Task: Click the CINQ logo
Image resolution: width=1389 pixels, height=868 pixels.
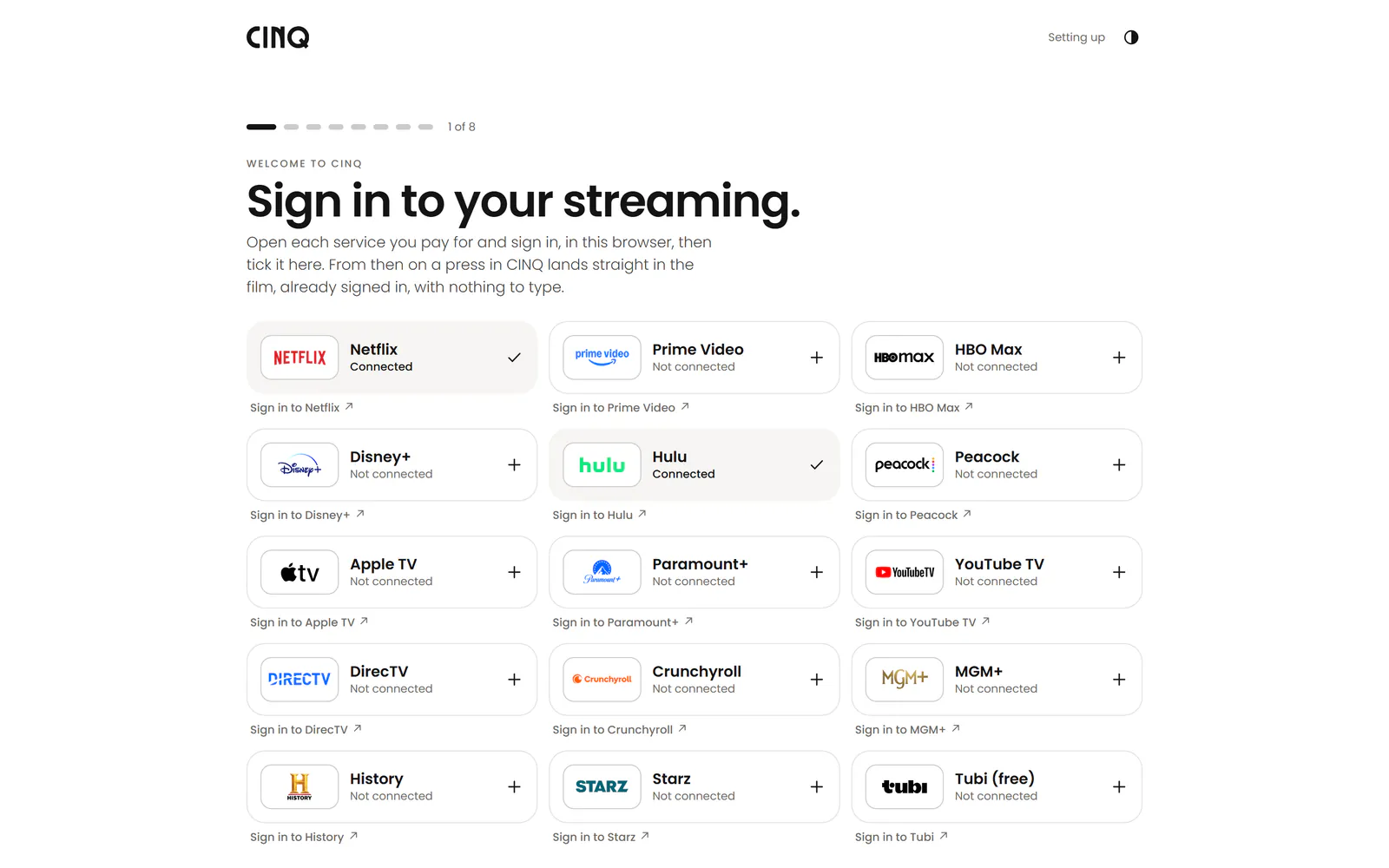Action: (x=278, y=37)
